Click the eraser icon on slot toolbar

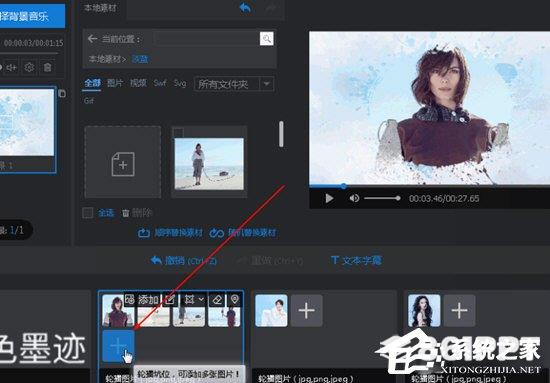217,300
